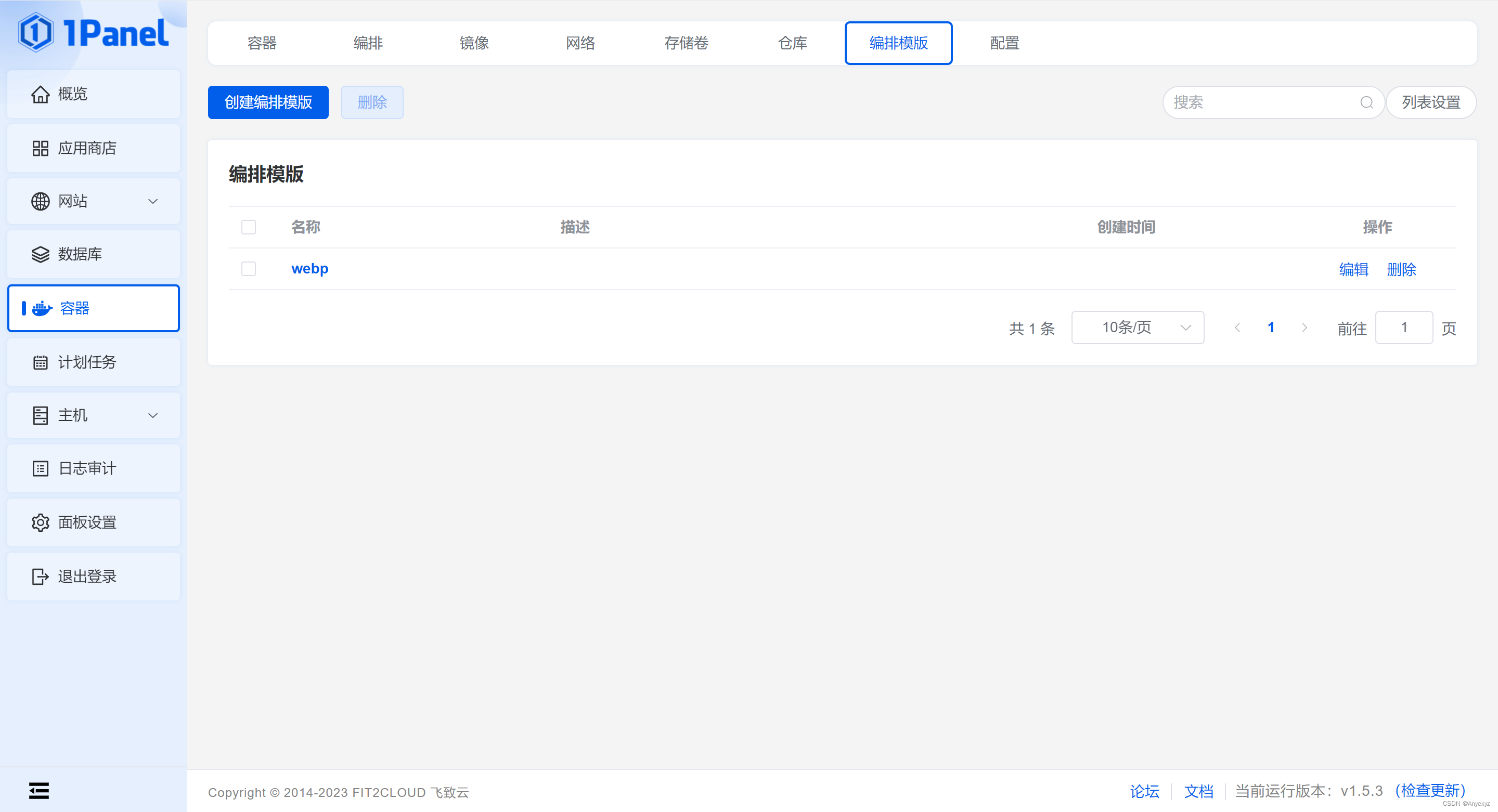Click the search magnifier icon
The height and width of the screenshot is (812, 1498).
tap(1366, 103)
